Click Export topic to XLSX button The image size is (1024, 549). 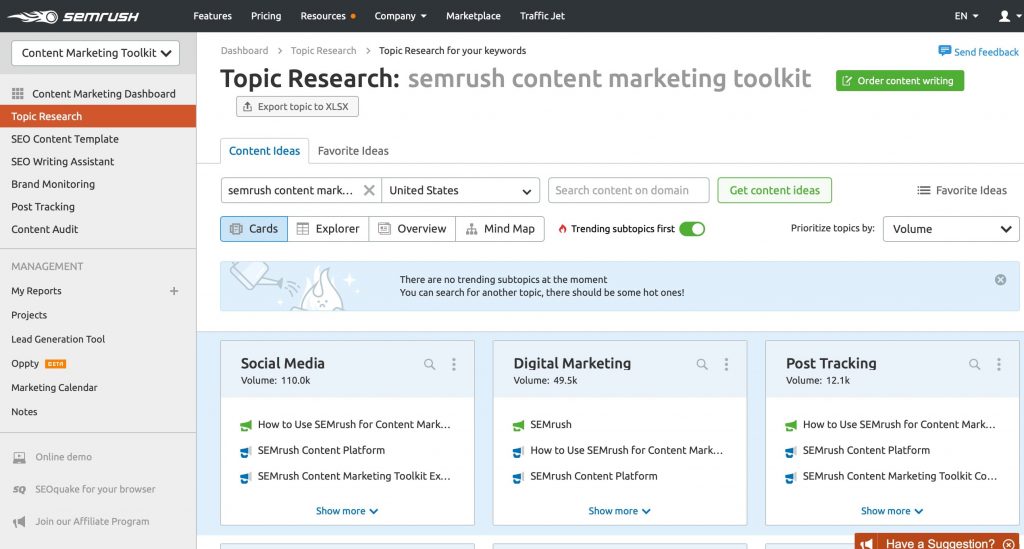297,107
